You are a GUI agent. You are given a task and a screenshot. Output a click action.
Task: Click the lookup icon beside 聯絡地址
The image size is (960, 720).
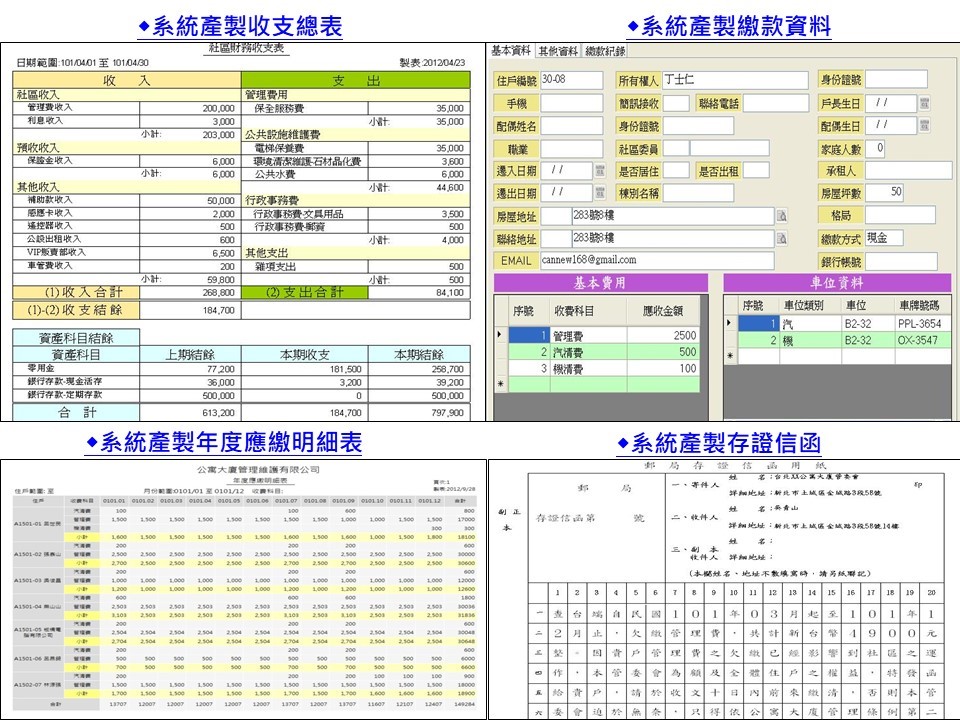782,238
